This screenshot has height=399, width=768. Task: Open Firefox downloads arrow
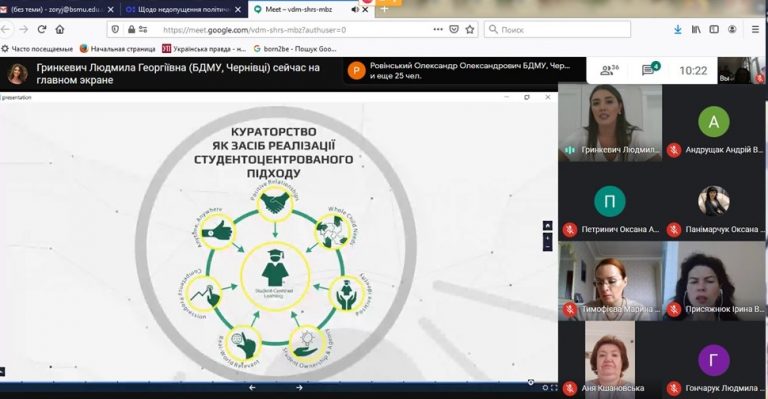click(x=678, y=29)
